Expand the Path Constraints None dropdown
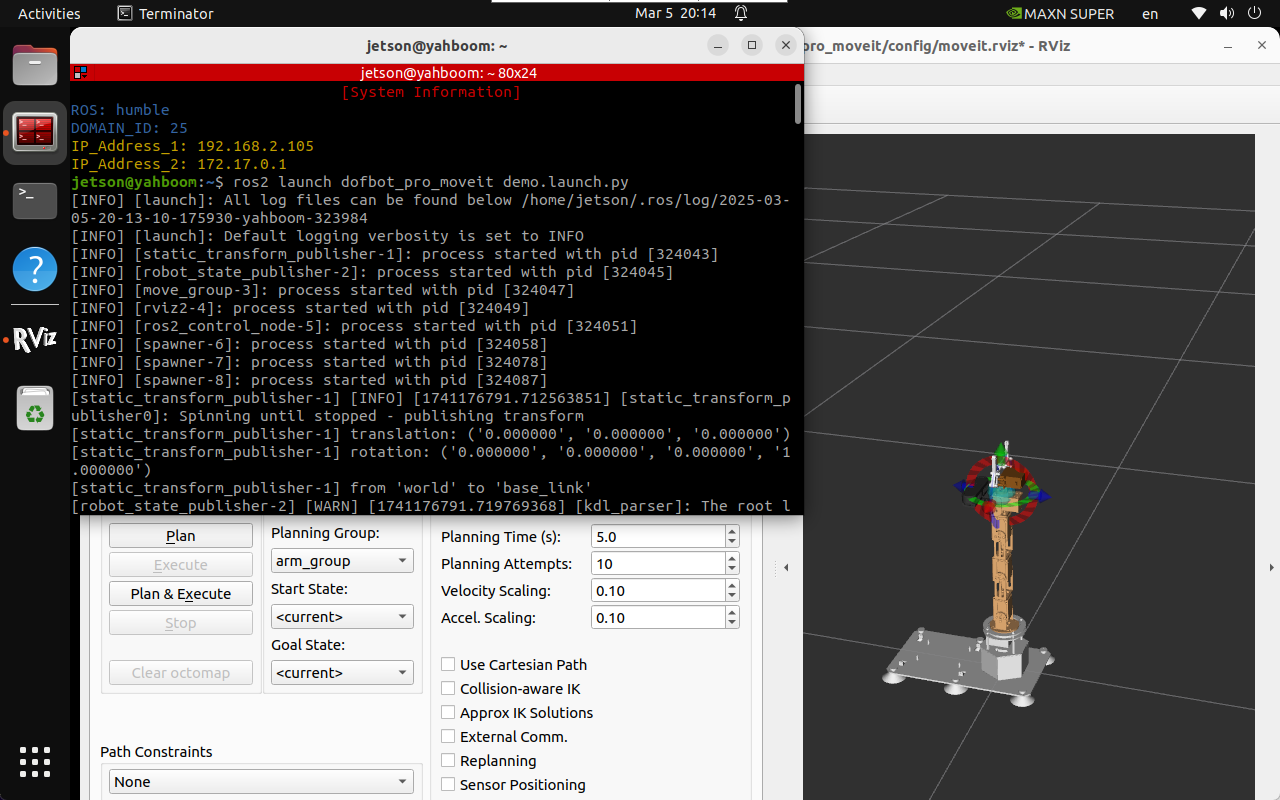Viewport: 1280px width, 800px height. pos(261,782)
